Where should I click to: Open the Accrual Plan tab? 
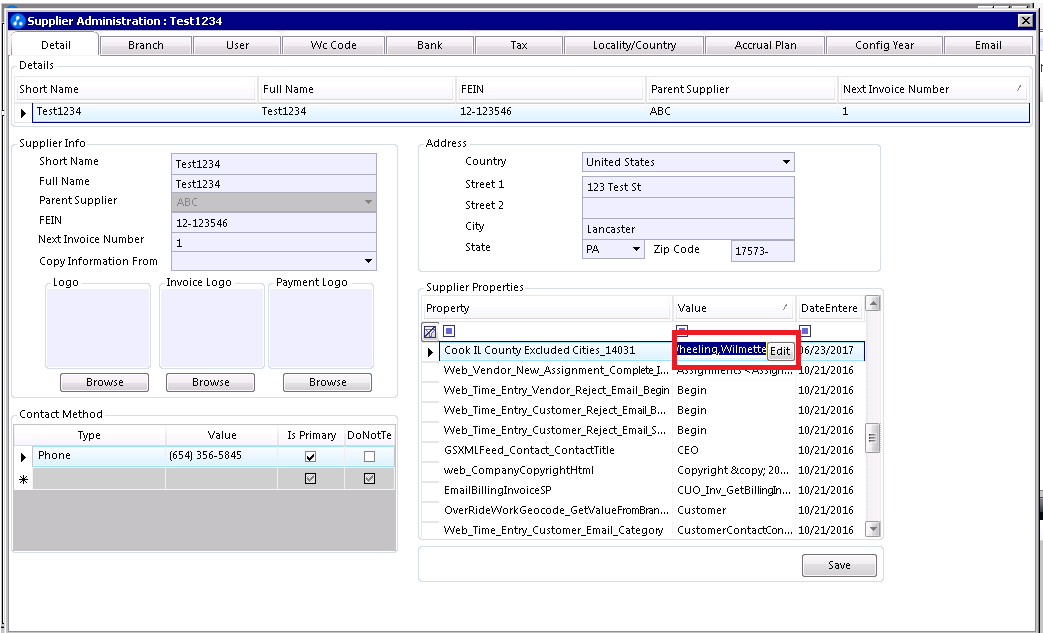coord(765,45)
